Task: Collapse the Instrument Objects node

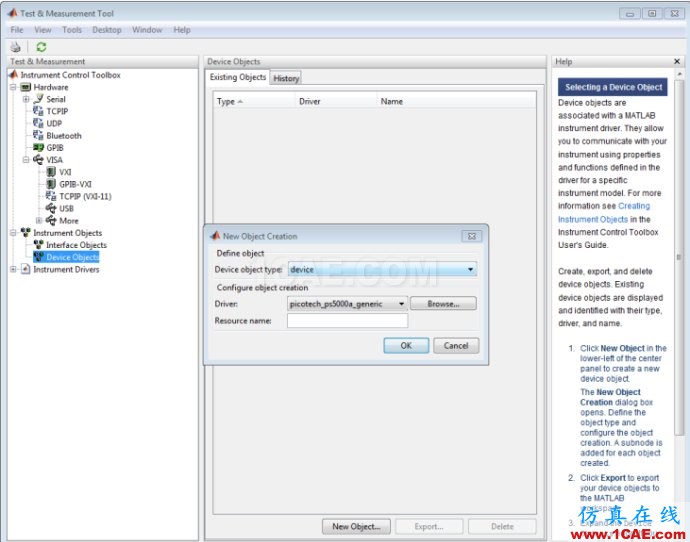Action: click(x=13, y=233)
